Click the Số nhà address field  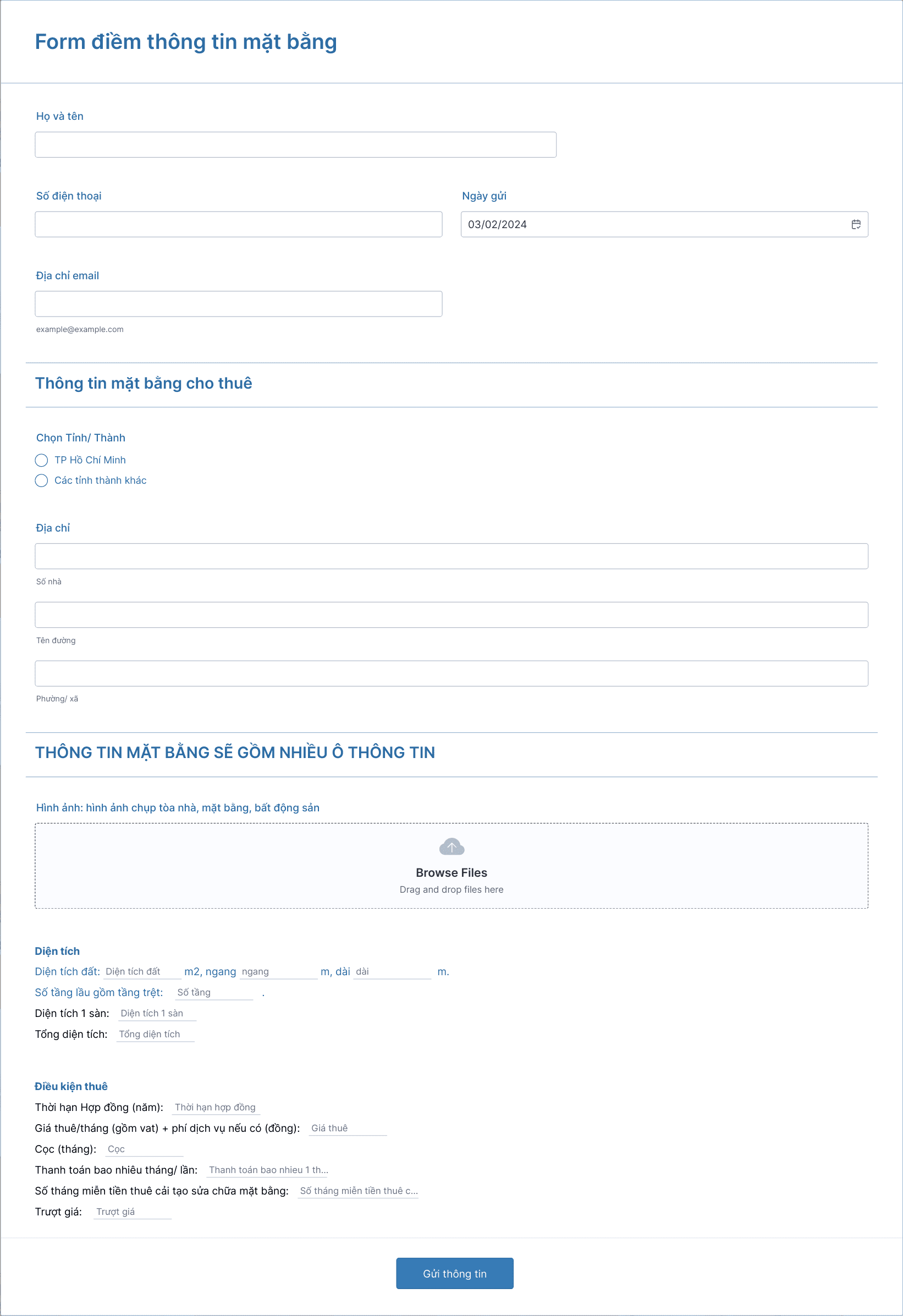point(451,556)
